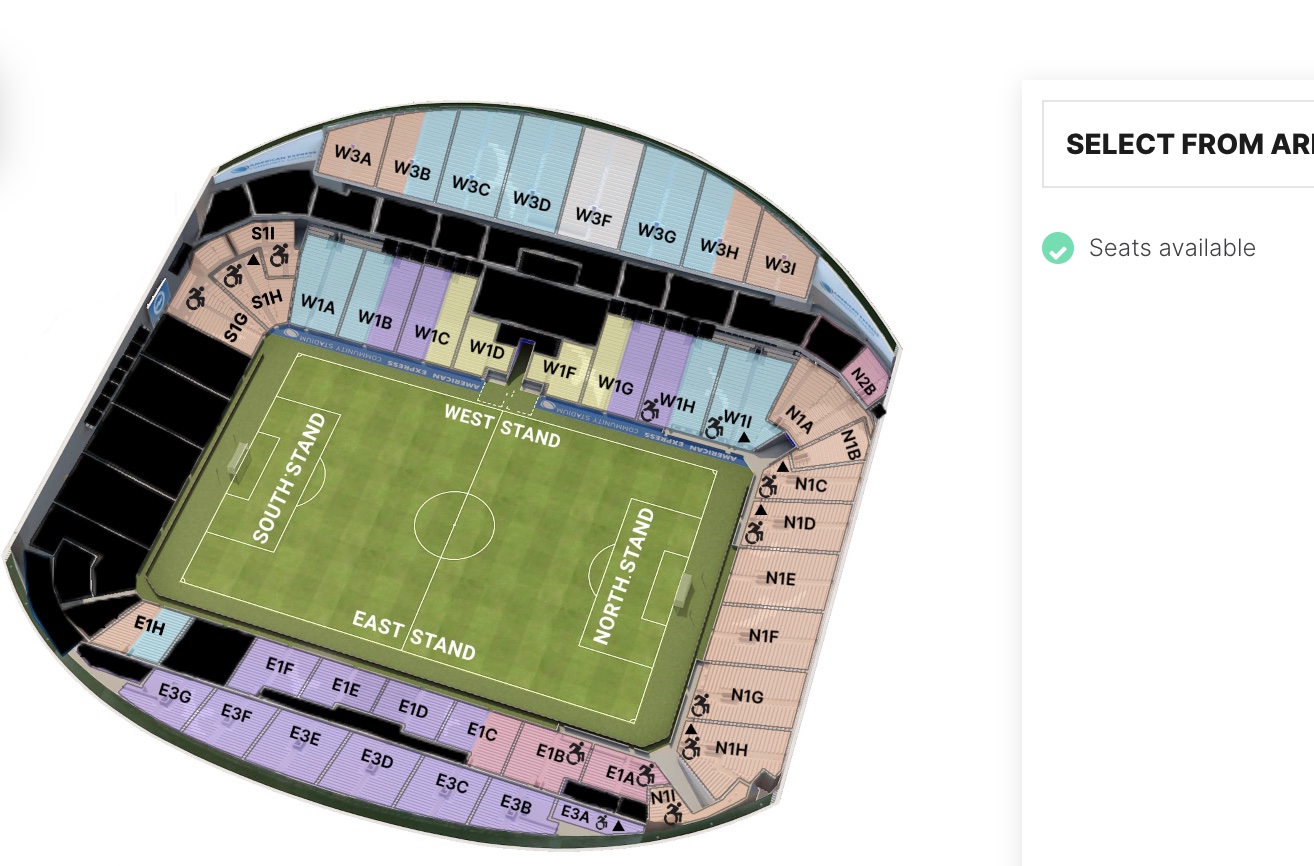
Task: Click the wheelchair icon in section W1I
Action: (715, 428)
